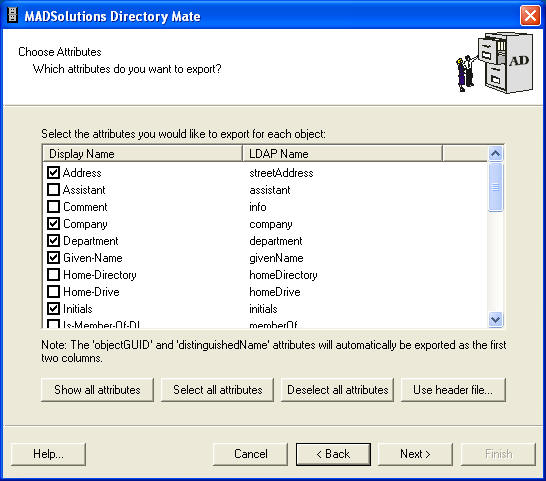Uncheck the Address attribute checkbox
This screenshot has width=546, height=481.
point(53,172)
